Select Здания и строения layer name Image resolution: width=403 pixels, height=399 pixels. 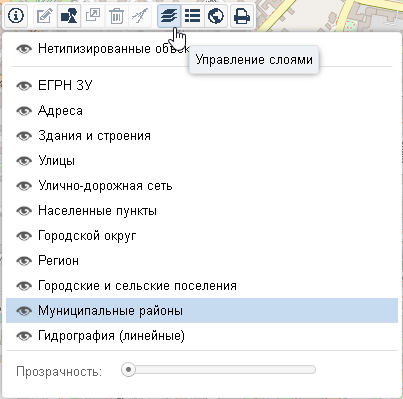tap(94, 136)
